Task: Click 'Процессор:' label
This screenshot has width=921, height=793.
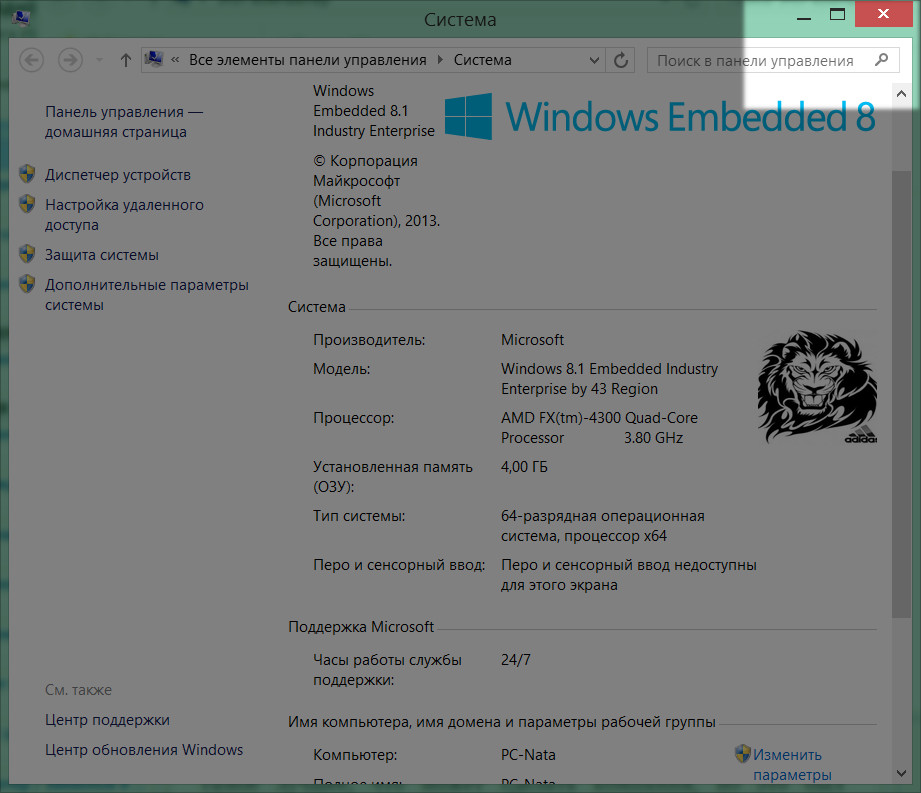Action: (354, 418)
